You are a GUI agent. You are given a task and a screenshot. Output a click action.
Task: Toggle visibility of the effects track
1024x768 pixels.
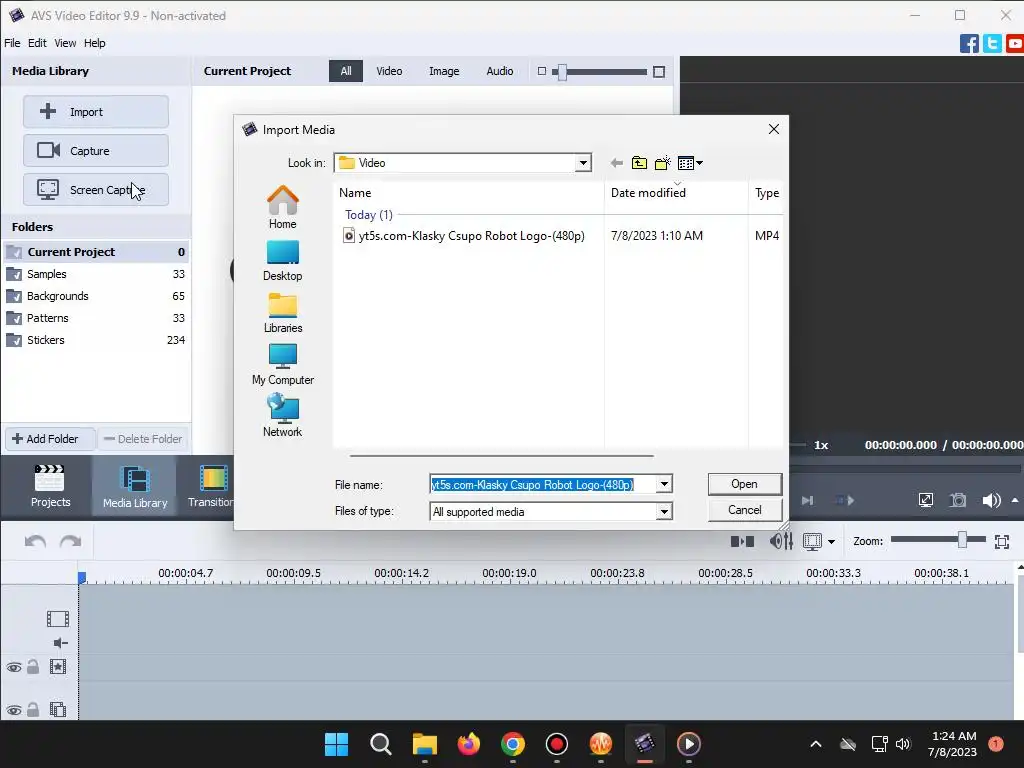(14, 667)
